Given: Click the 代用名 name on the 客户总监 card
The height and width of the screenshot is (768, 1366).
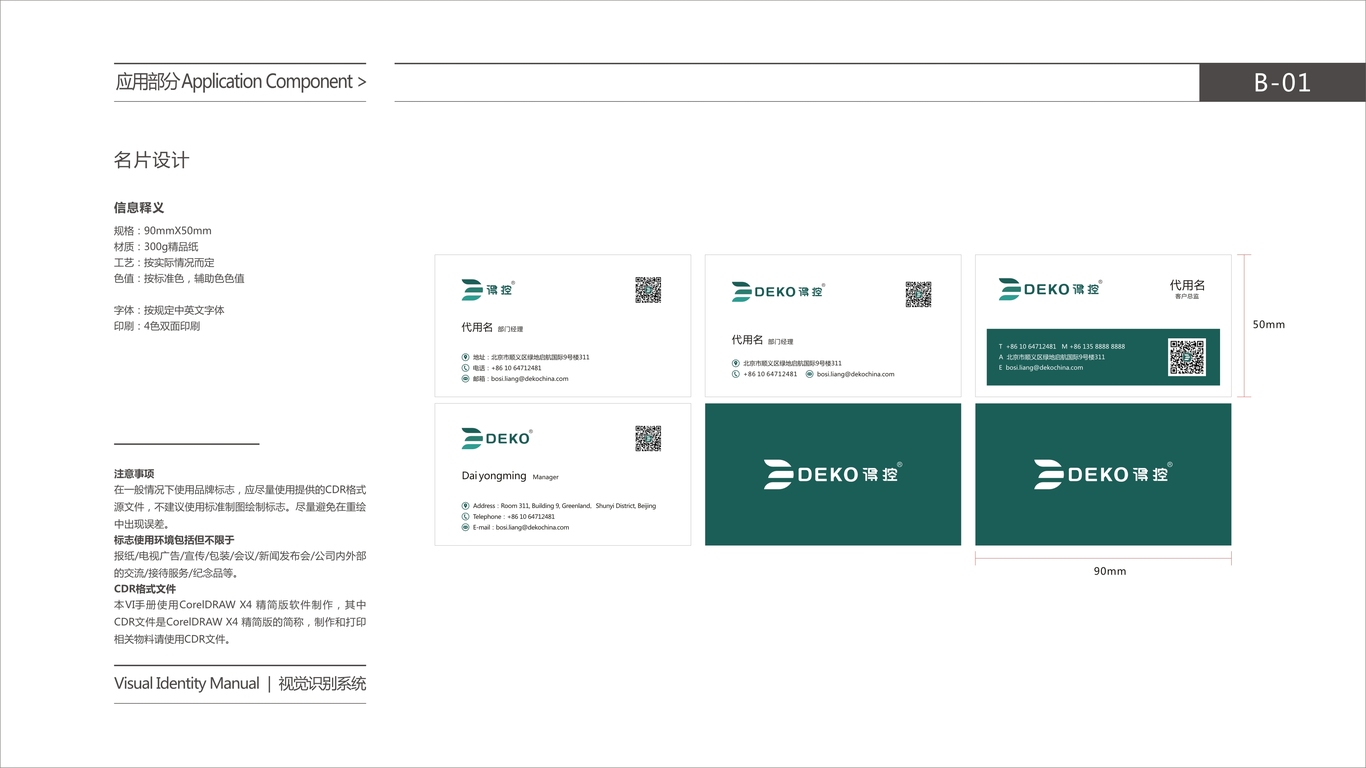Looking at the screenshot, I should coord(1187,285).
